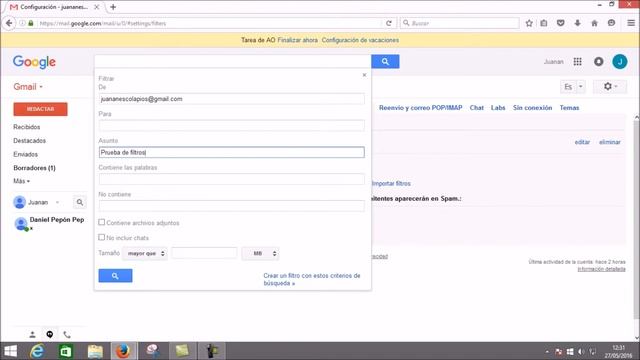Image resolution: width=640 pixels, height=360 pixels.
Task: Open the Juanan chat status dropdown
Action: [57, 202]
